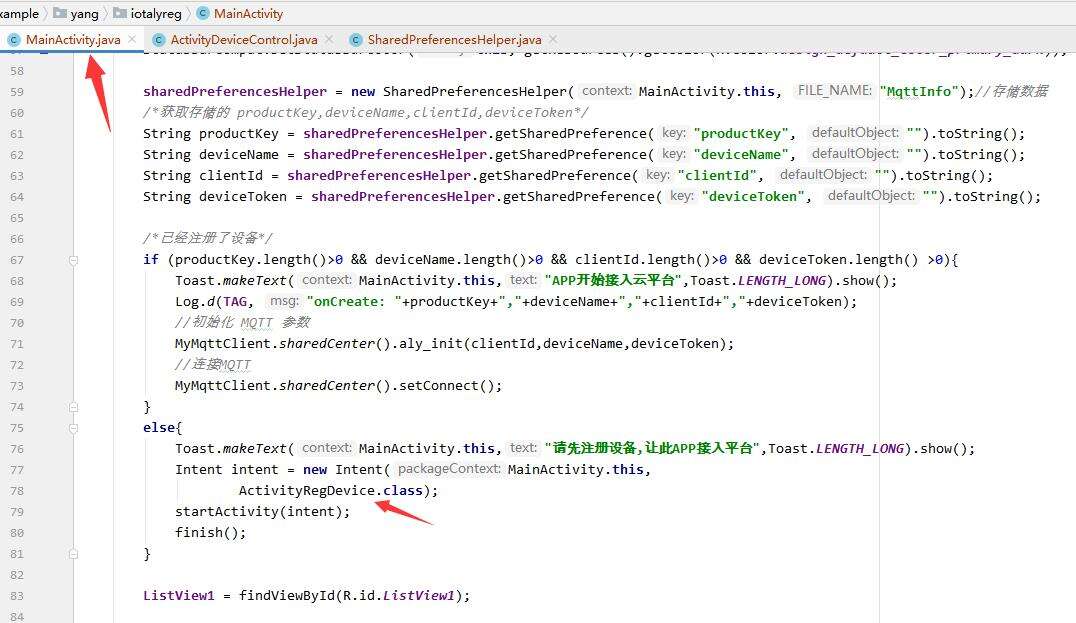Click the fold end marker at line 81
The image size is (1076, 623).
(x=74, y=554)
